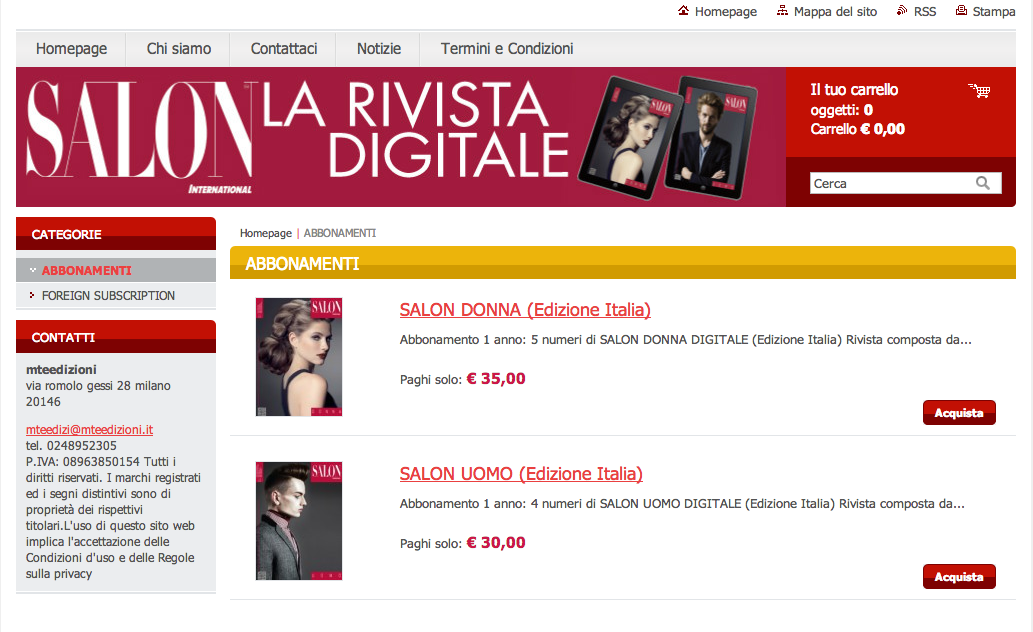1033x632 pixels.
Task: Open Mappa del sito link
Action: [x=835, y=12]
